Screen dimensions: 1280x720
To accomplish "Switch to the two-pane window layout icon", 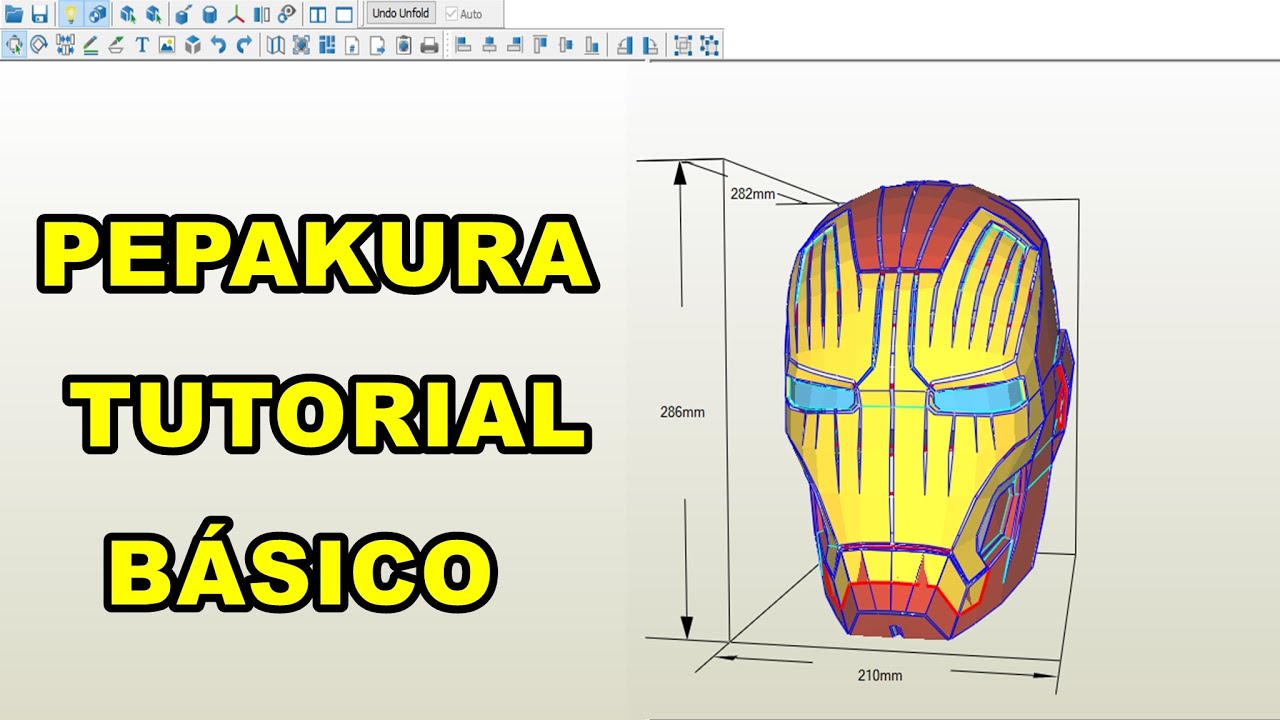I will point(318,14).
